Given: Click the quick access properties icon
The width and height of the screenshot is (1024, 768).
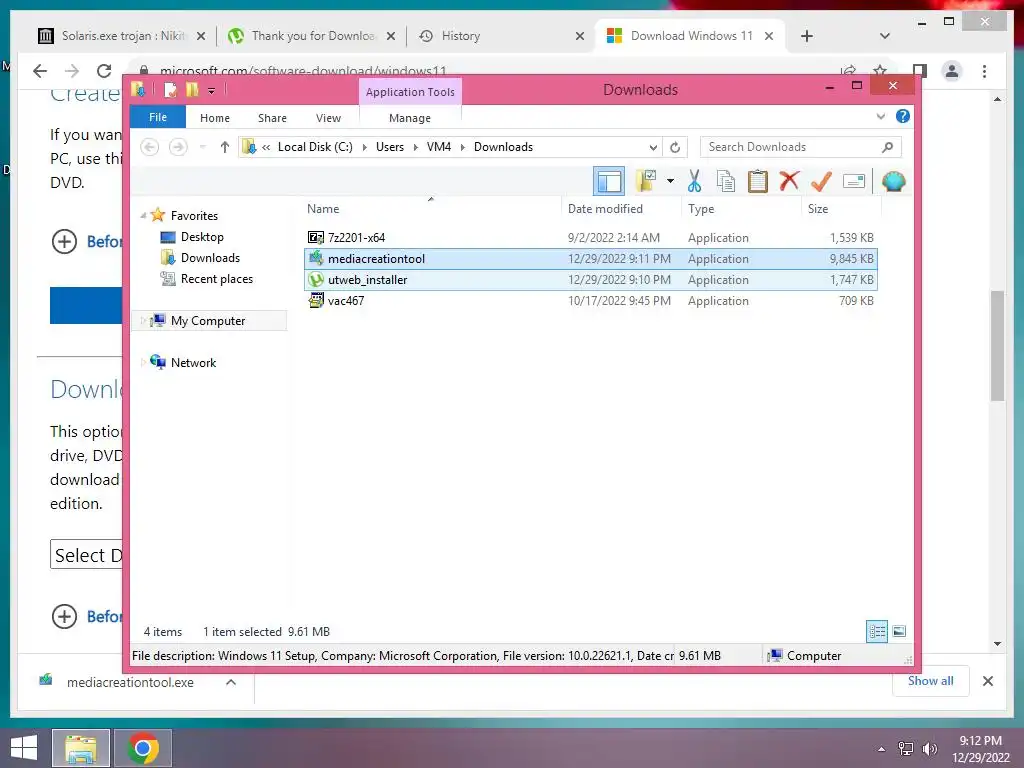Looking at the screenshot, I should point(170,89).
